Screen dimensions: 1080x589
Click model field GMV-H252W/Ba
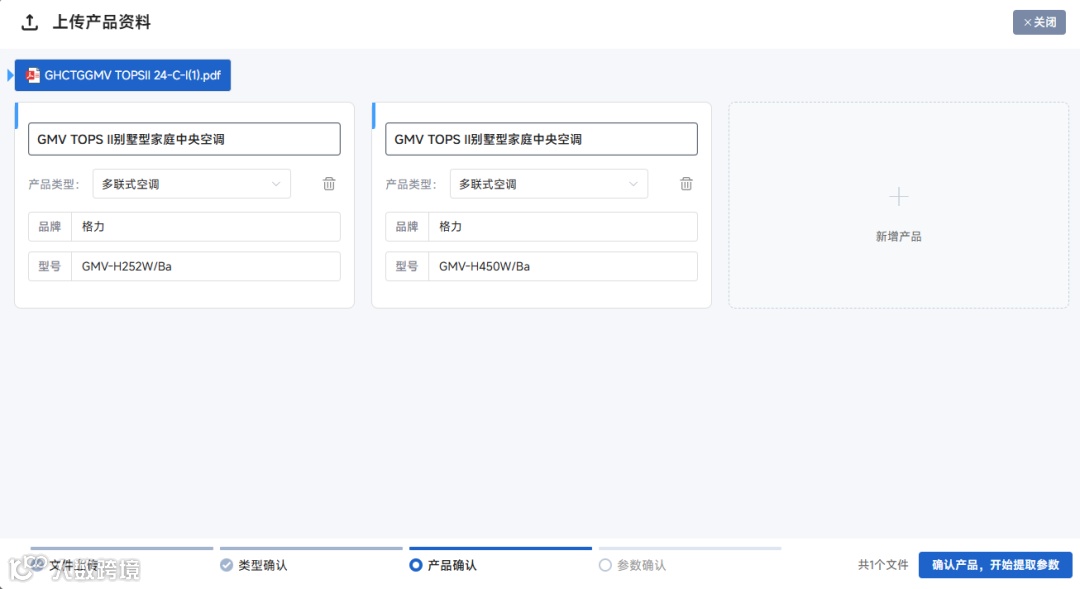(x=206, y=267)
